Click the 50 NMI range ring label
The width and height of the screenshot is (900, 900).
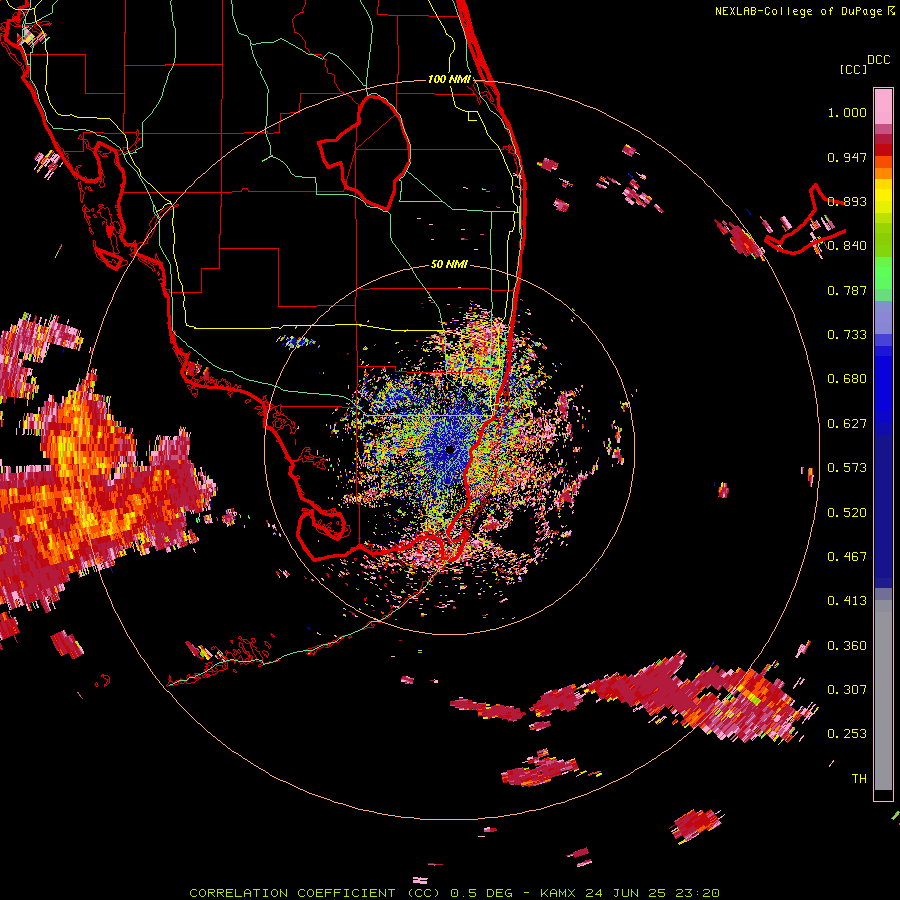(449, 264)
